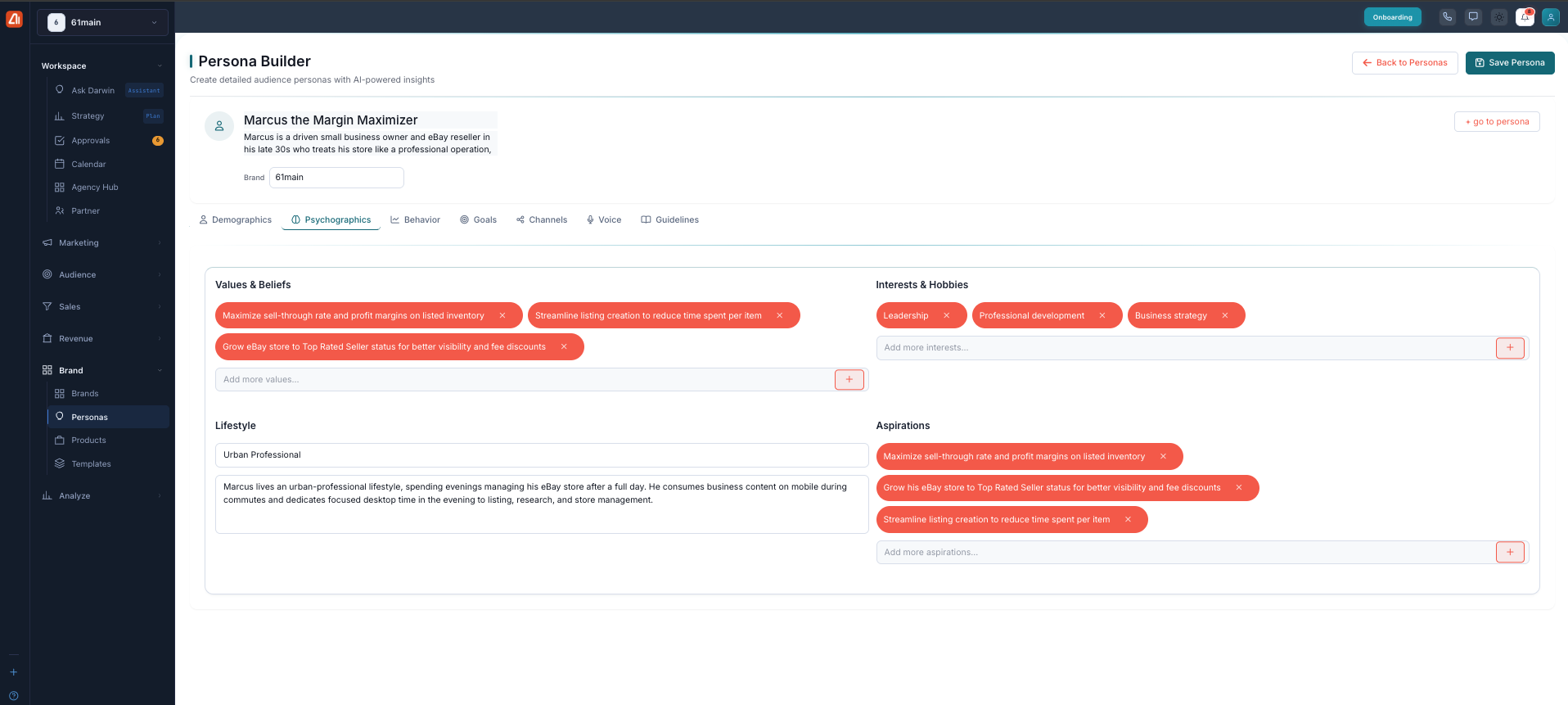Delete the Top Rated Seller value tag
This screenshot has width=1568, height=705.
(x=564, y=347)
